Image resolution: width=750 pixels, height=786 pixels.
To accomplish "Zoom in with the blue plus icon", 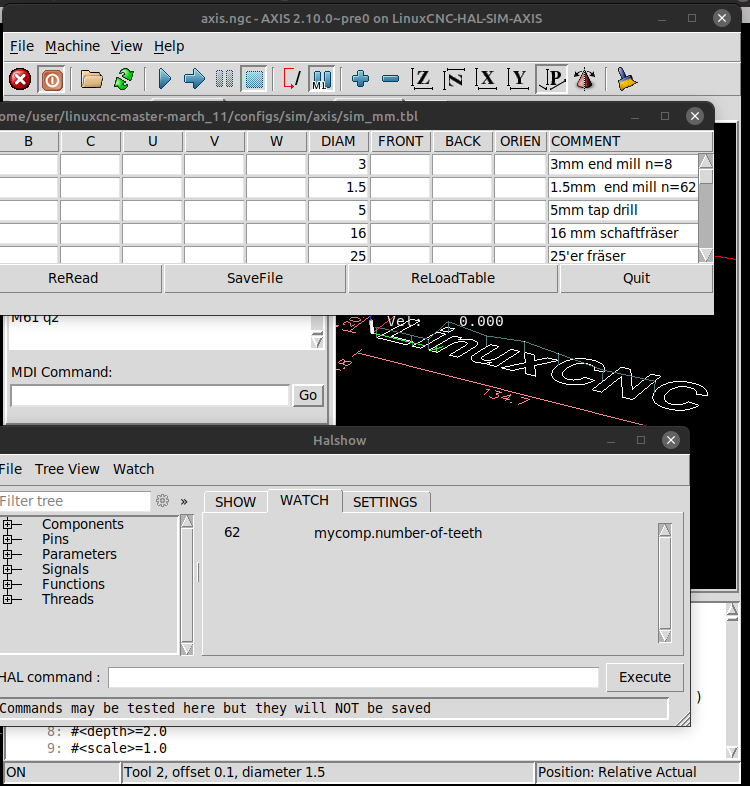I will [360, 79].
